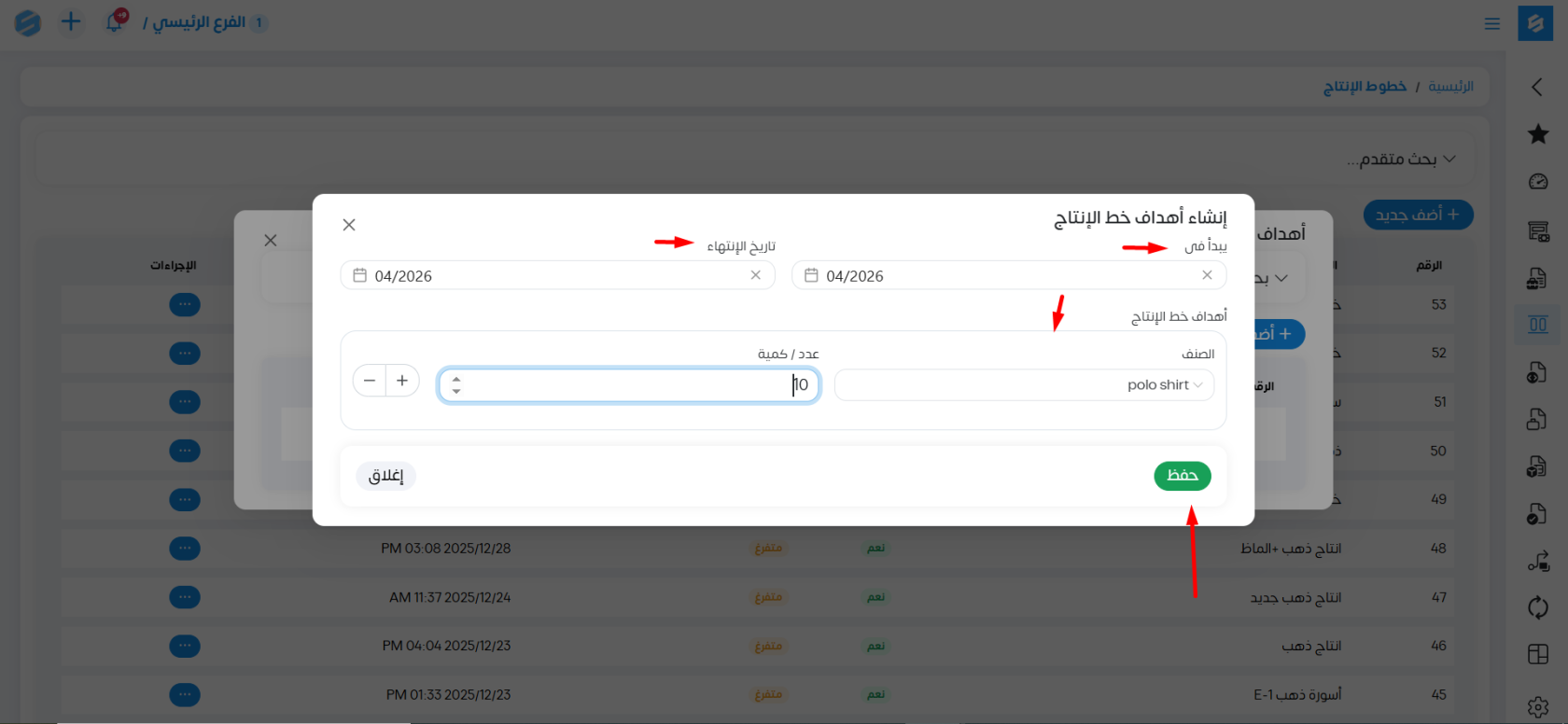Increase quantity with spinner up arrow
The width and height of the screenshot is (1568, 724).
tap(456, 379)
